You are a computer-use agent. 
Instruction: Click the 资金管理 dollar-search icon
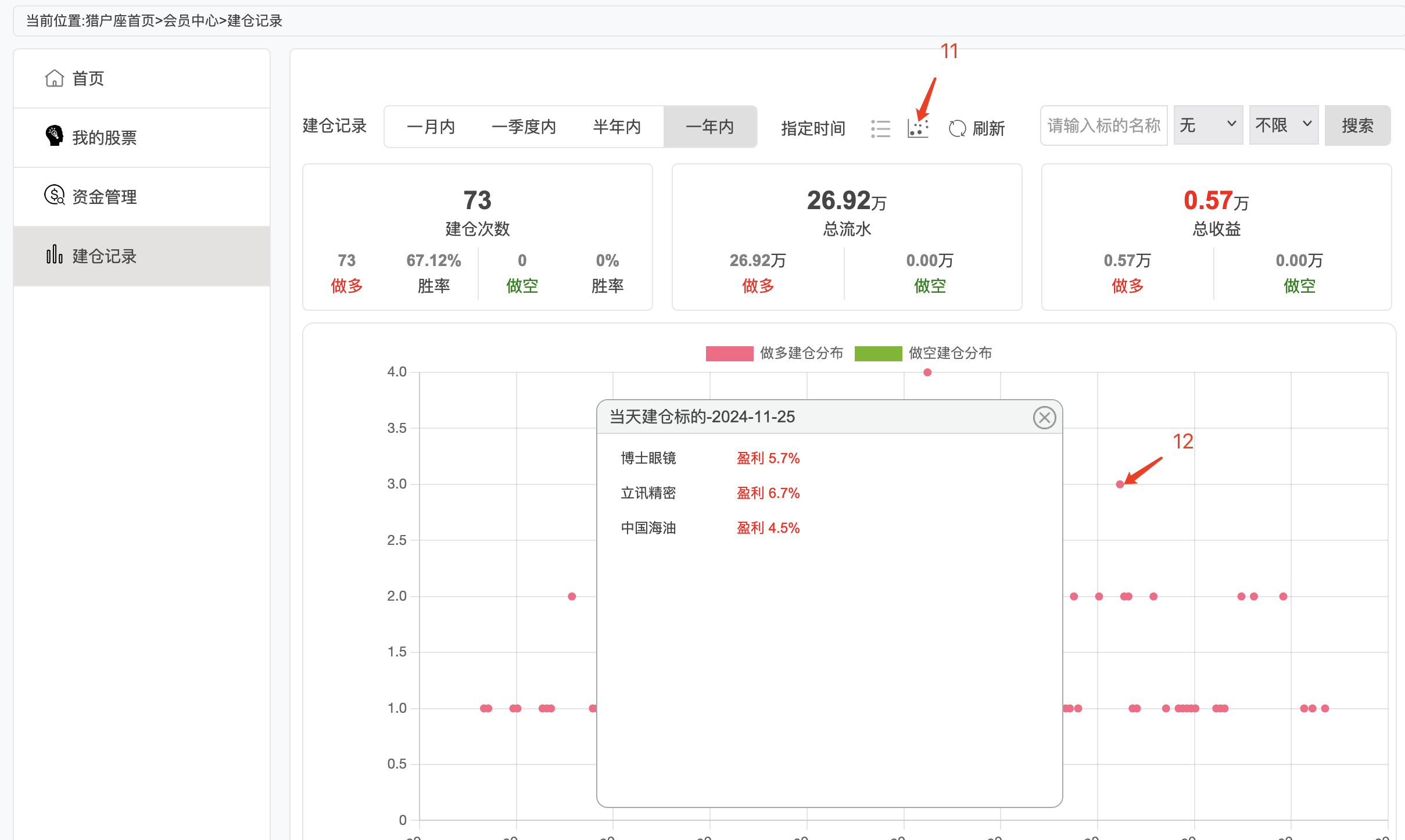coord(55,195)
